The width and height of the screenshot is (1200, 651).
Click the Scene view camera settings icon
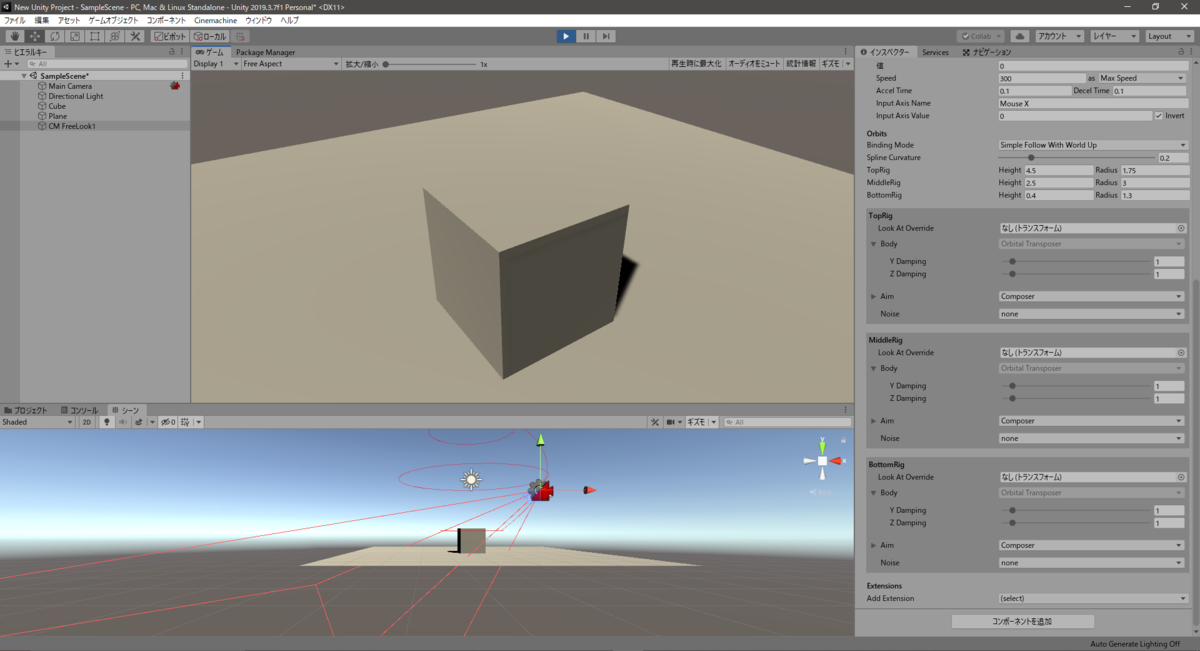pyautogui.click(x=675, y=422)
